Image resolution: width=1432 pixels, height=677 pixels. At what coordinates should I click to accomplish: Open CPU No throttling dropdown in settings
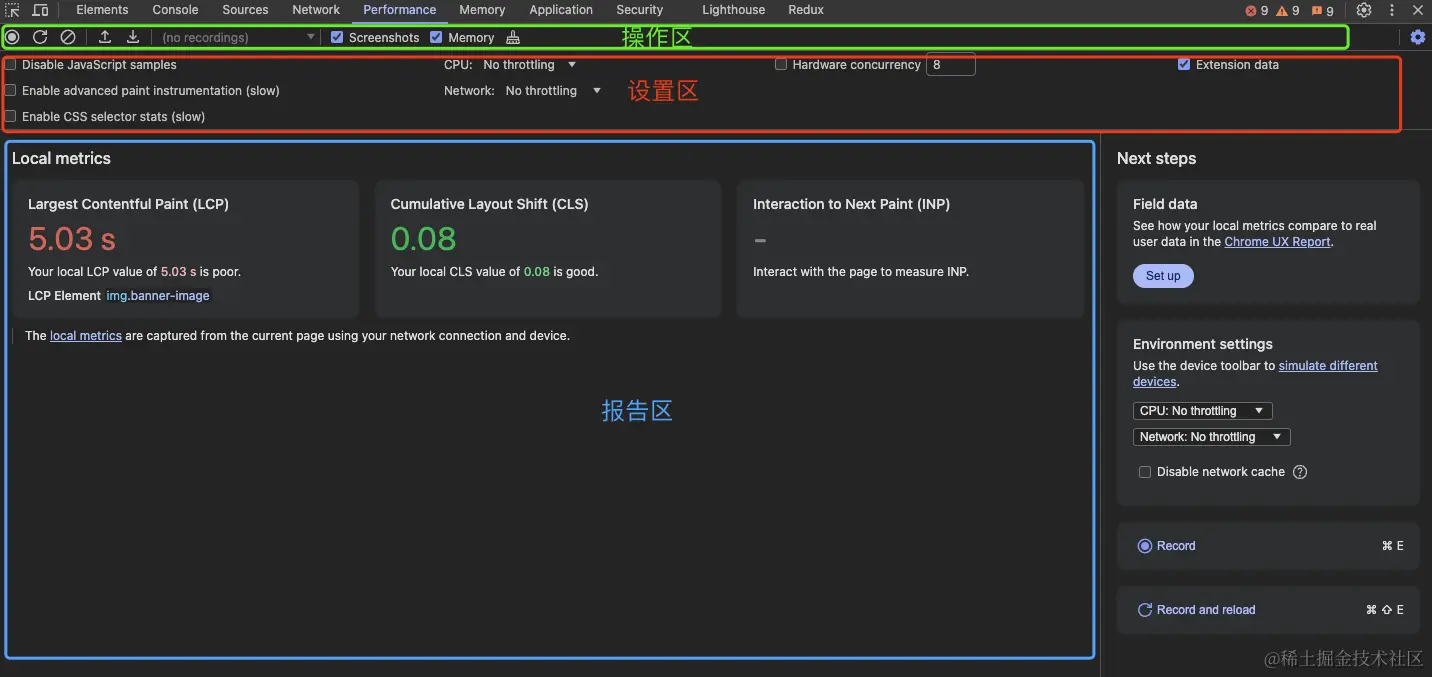click(530, 64)
